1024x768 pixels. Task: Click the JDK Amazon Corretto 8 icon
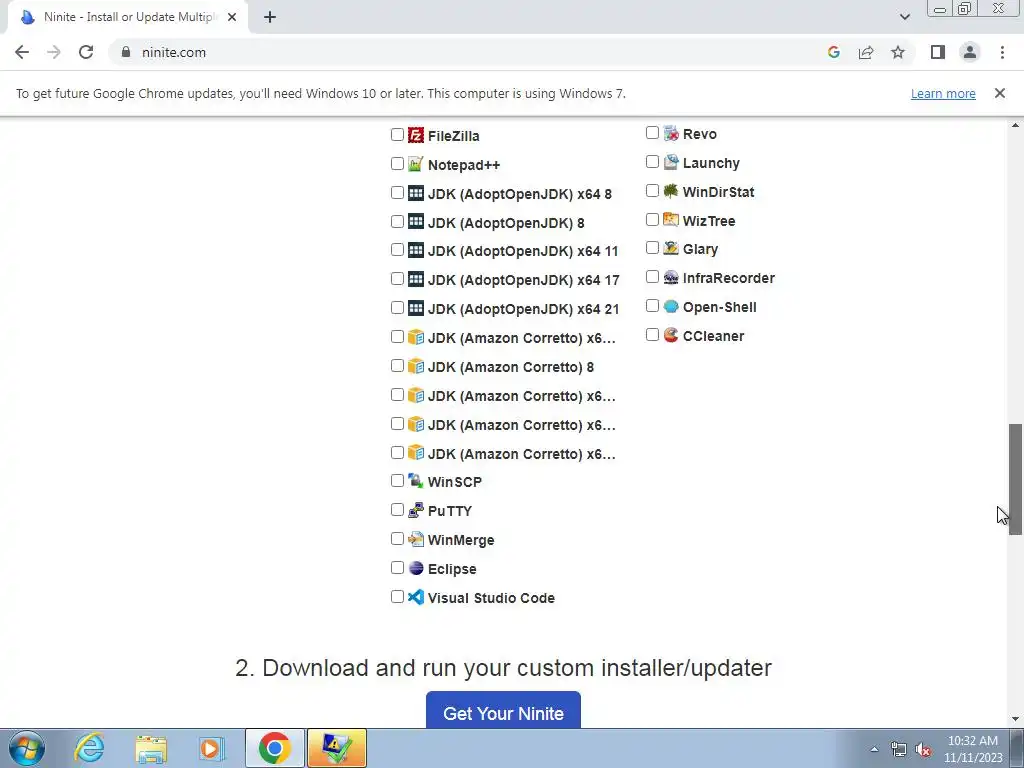click(x=416, y=366)
